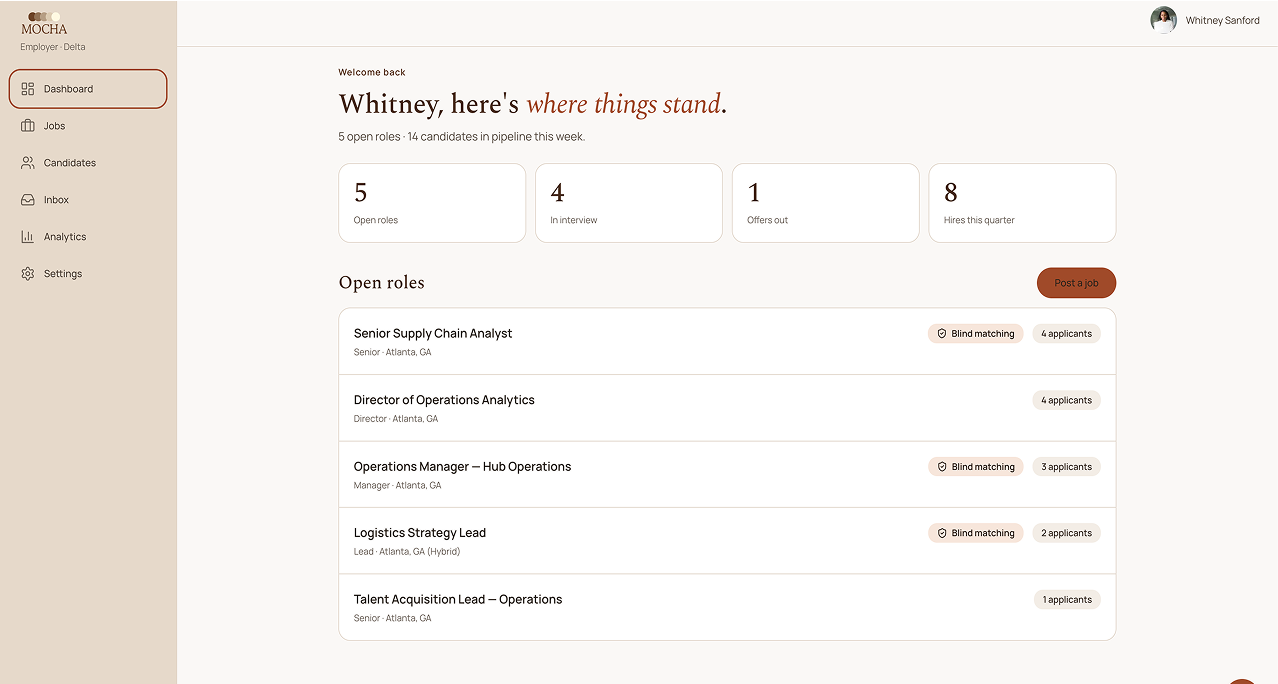Click the Post a job button

coord(1076,283)
